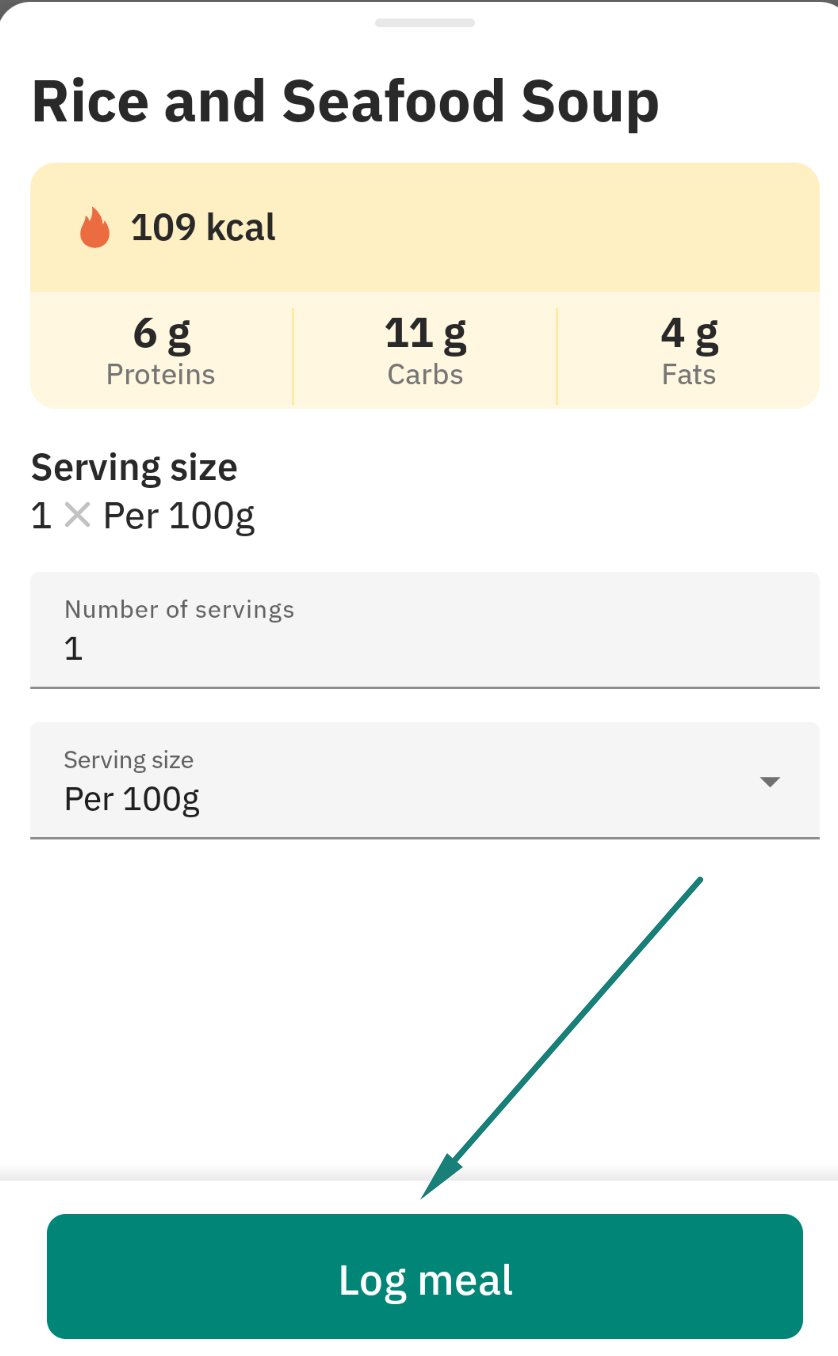Select the 4 g Fats cell

[689, 350]
